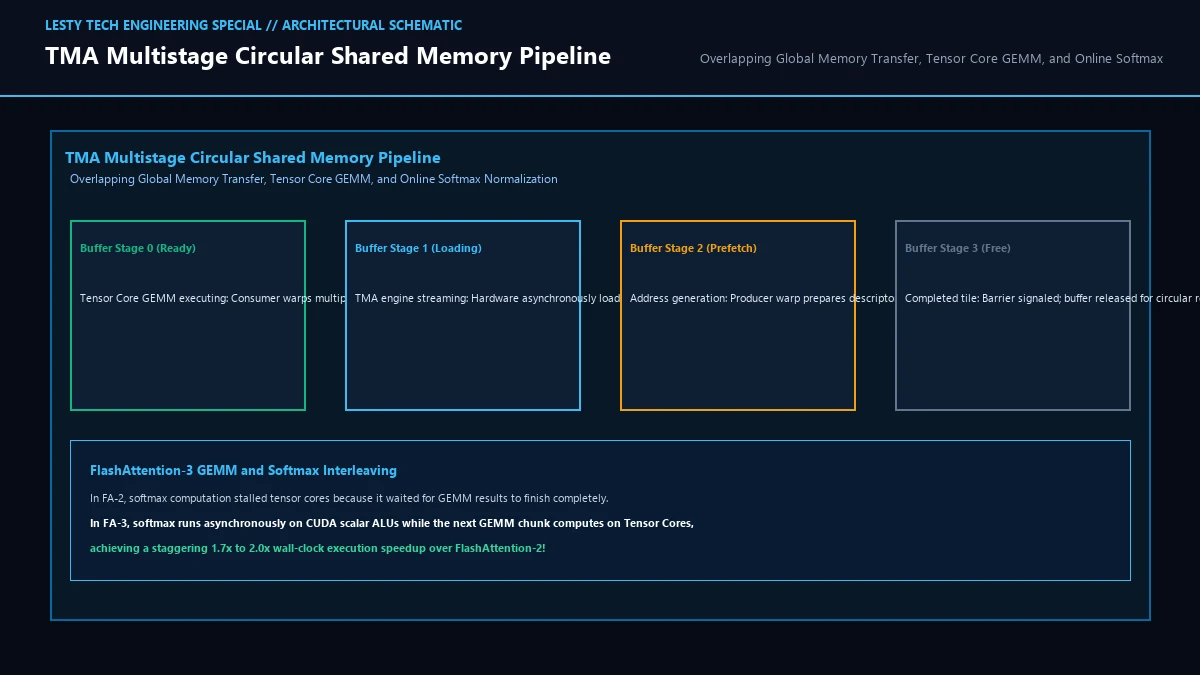
Task: Select the 'Buffer Stage 0 (Ready)' label
Action: pos(138,248)
